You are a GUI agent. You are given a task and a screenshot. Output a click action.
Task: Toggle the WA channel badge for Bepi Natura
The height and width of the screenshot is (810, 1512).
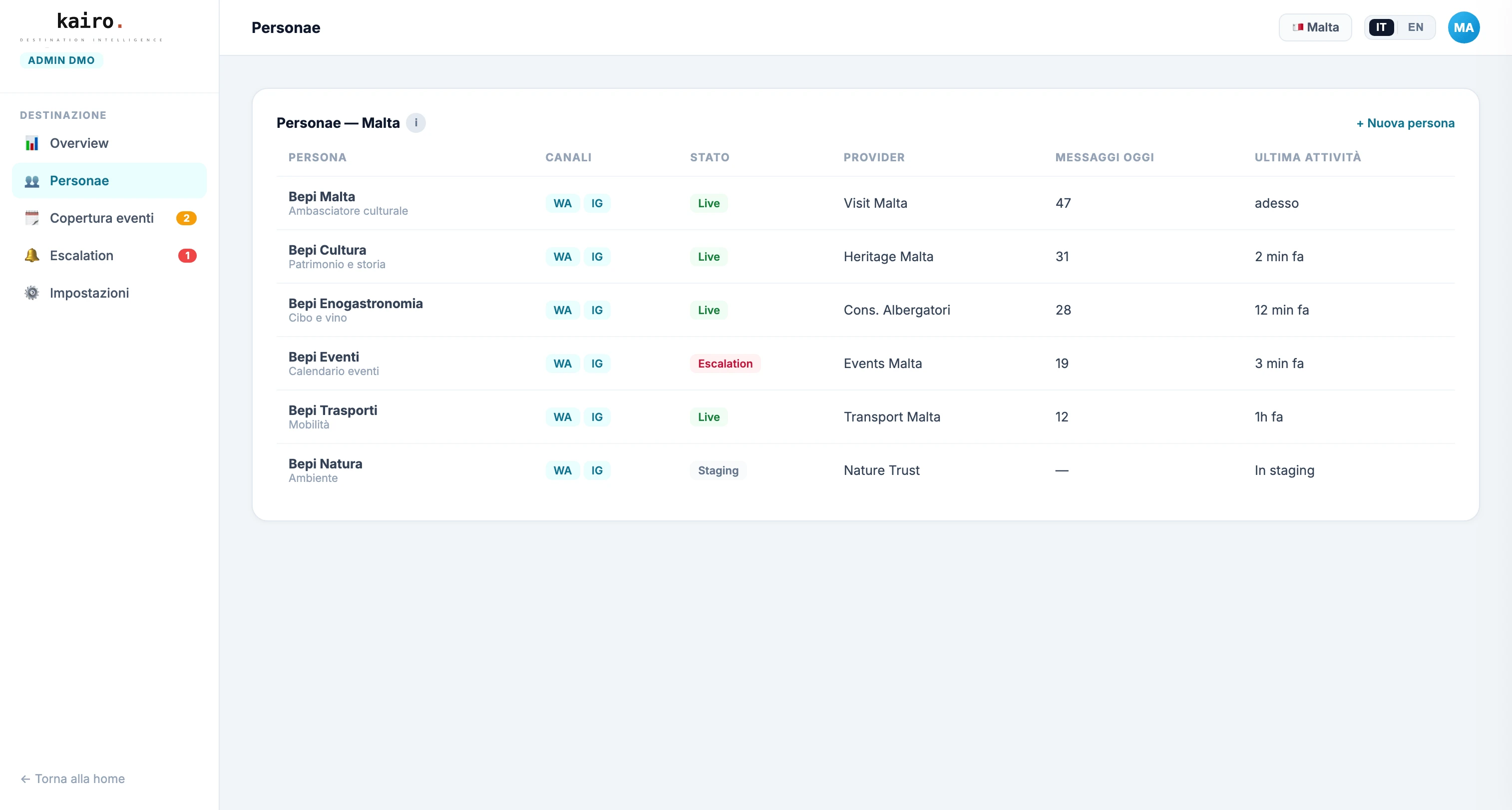(562, 470)
